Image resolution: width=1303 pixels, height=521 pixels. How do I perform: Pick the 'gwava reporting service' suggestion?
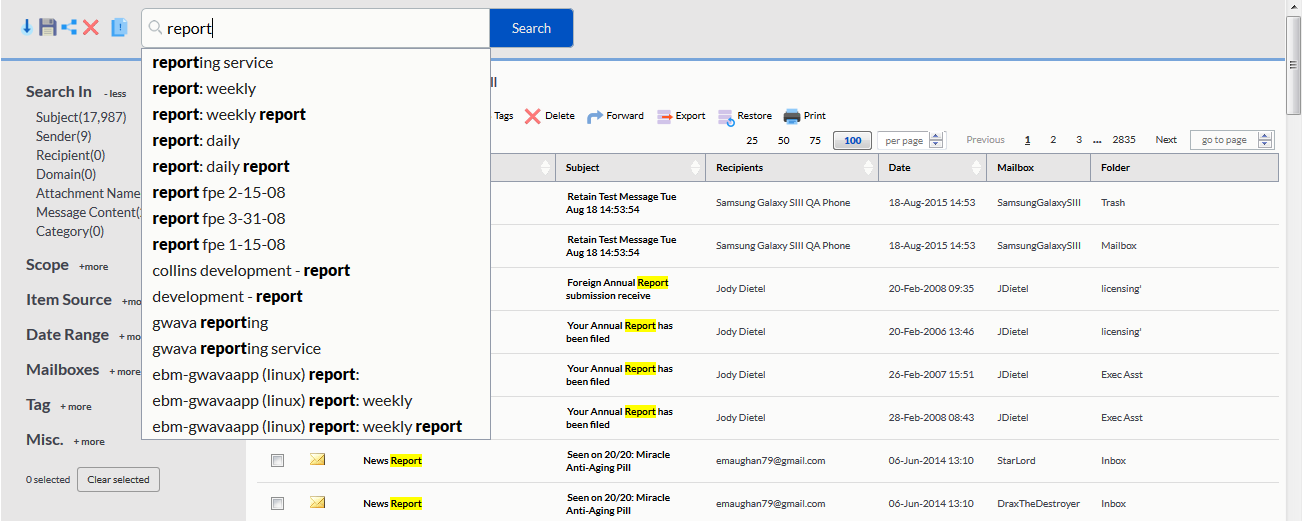click(236, 348)
